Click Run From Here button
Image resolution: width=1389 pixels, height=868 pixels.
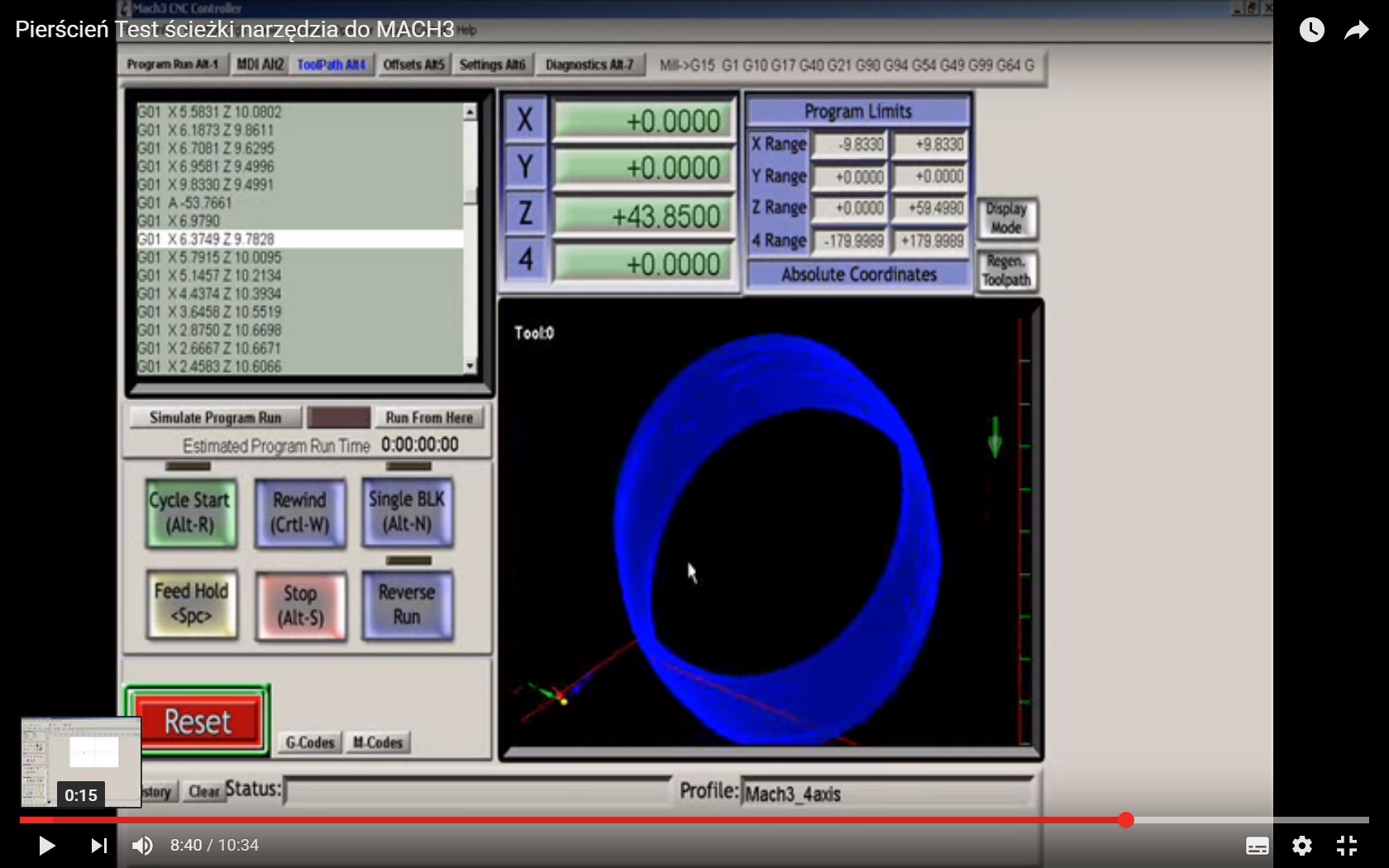[429, 417]
